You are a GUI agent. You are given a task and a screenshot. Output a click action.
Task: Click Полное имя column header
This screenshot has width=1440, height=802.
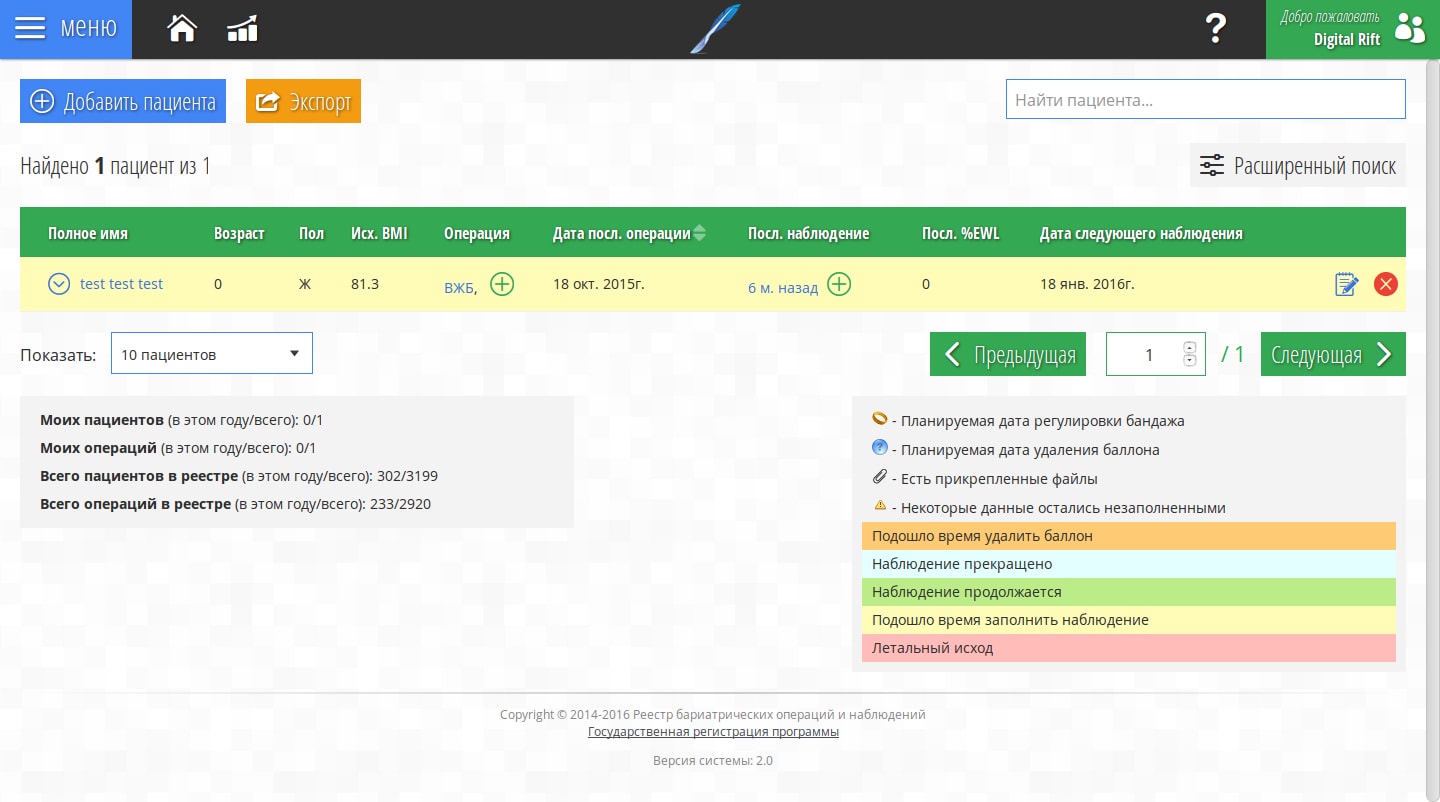[x=88, y=233]
